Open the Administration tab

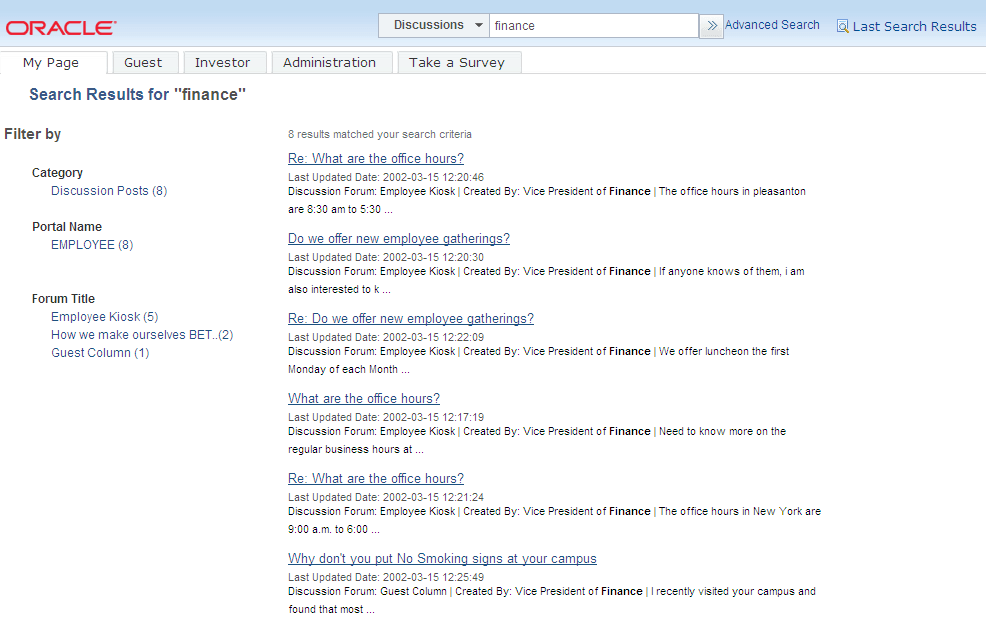pos(331,61)
